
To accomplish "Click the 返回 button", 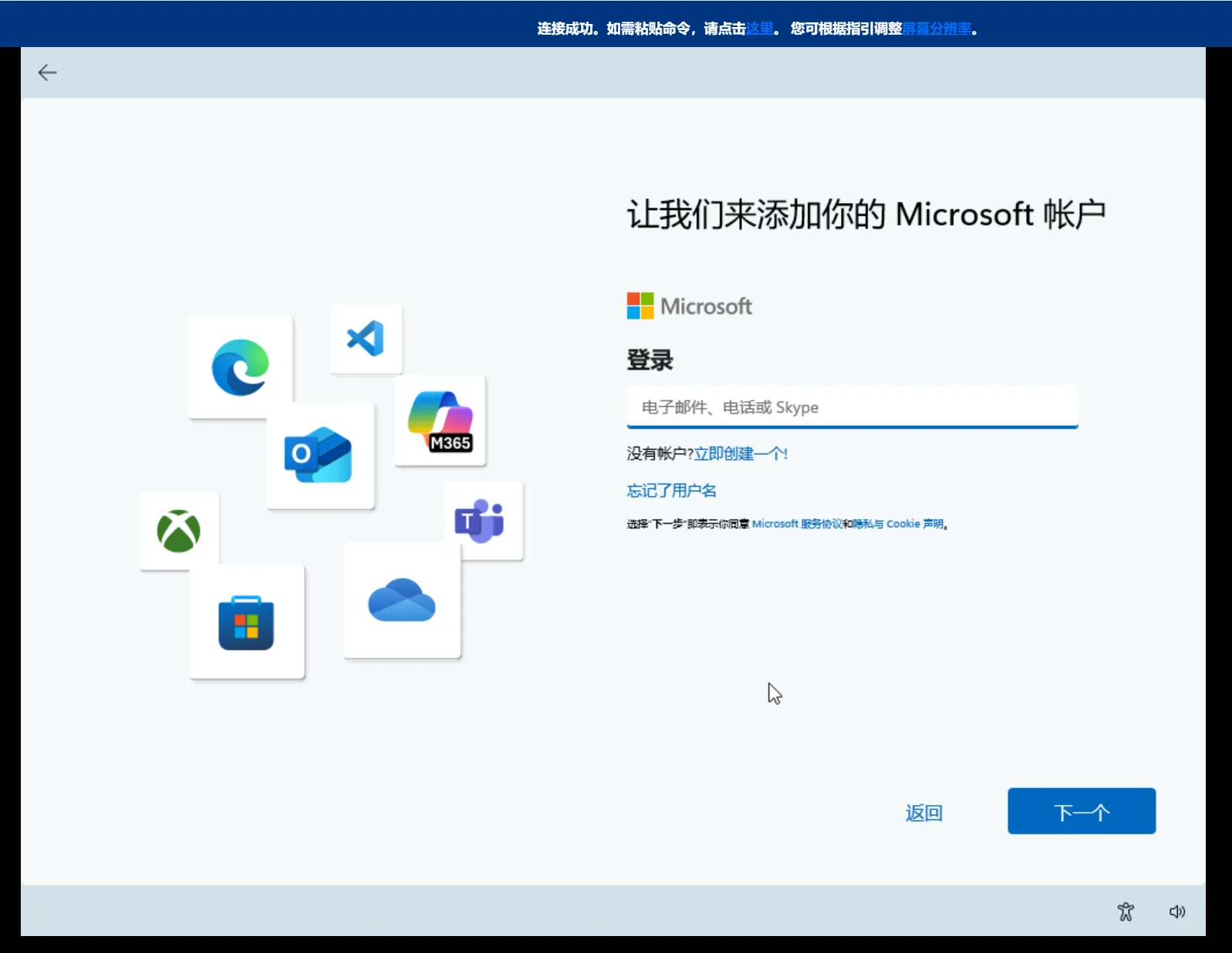I will 924,813.
